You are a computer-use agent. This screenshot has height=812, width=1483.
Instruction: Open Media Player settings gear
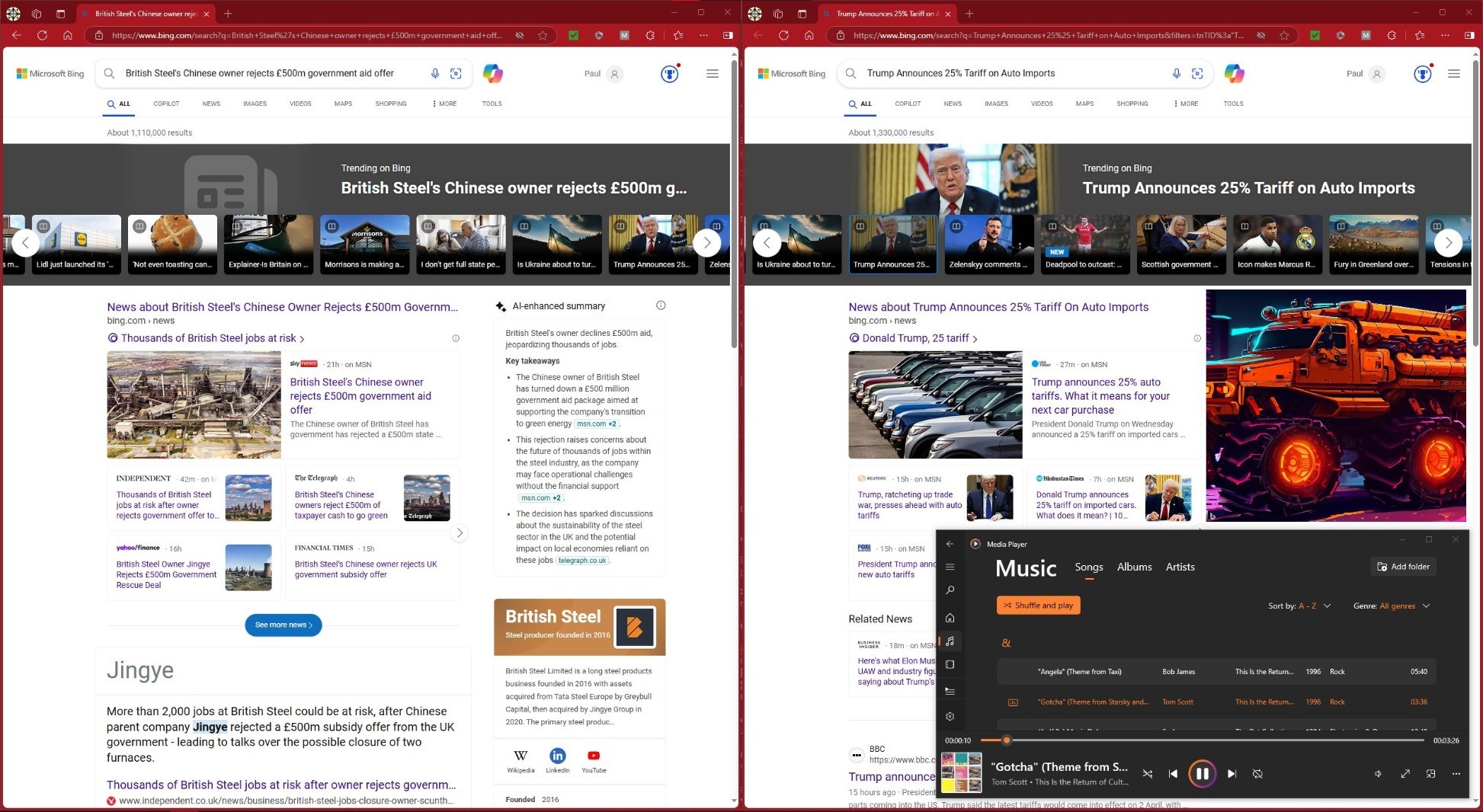(950, 716)
